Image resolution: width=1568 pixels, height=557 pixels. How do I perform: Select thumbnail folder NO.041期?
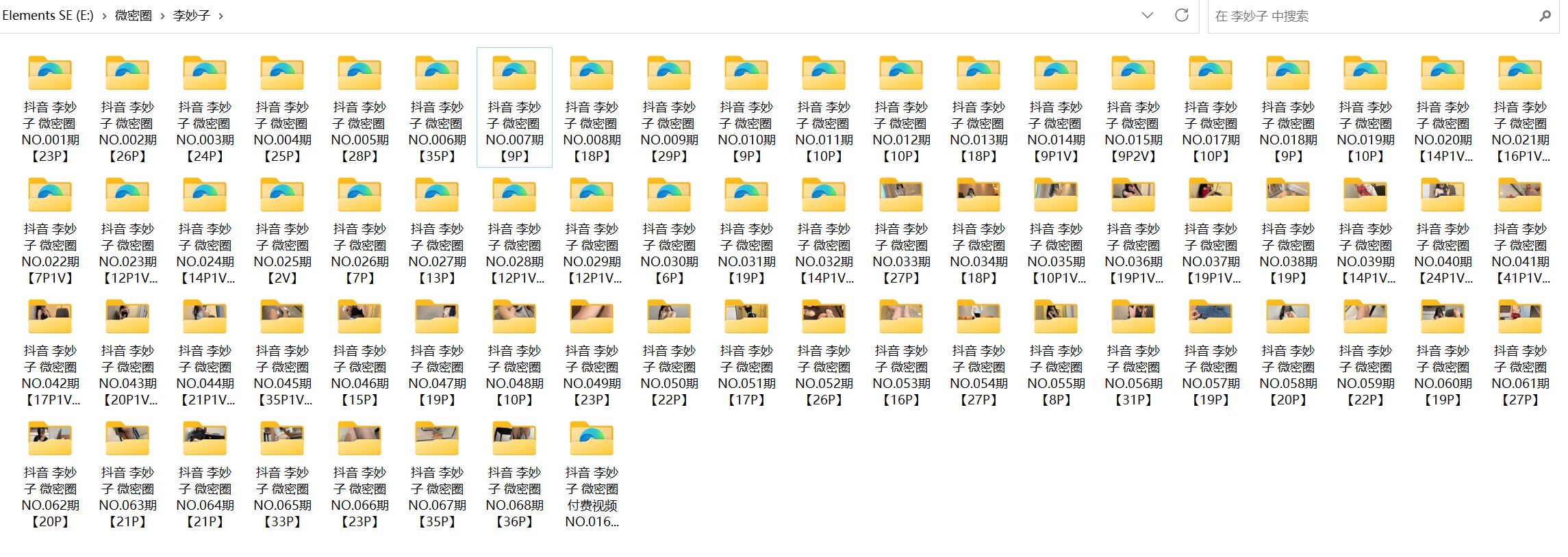pos(1520,230)
